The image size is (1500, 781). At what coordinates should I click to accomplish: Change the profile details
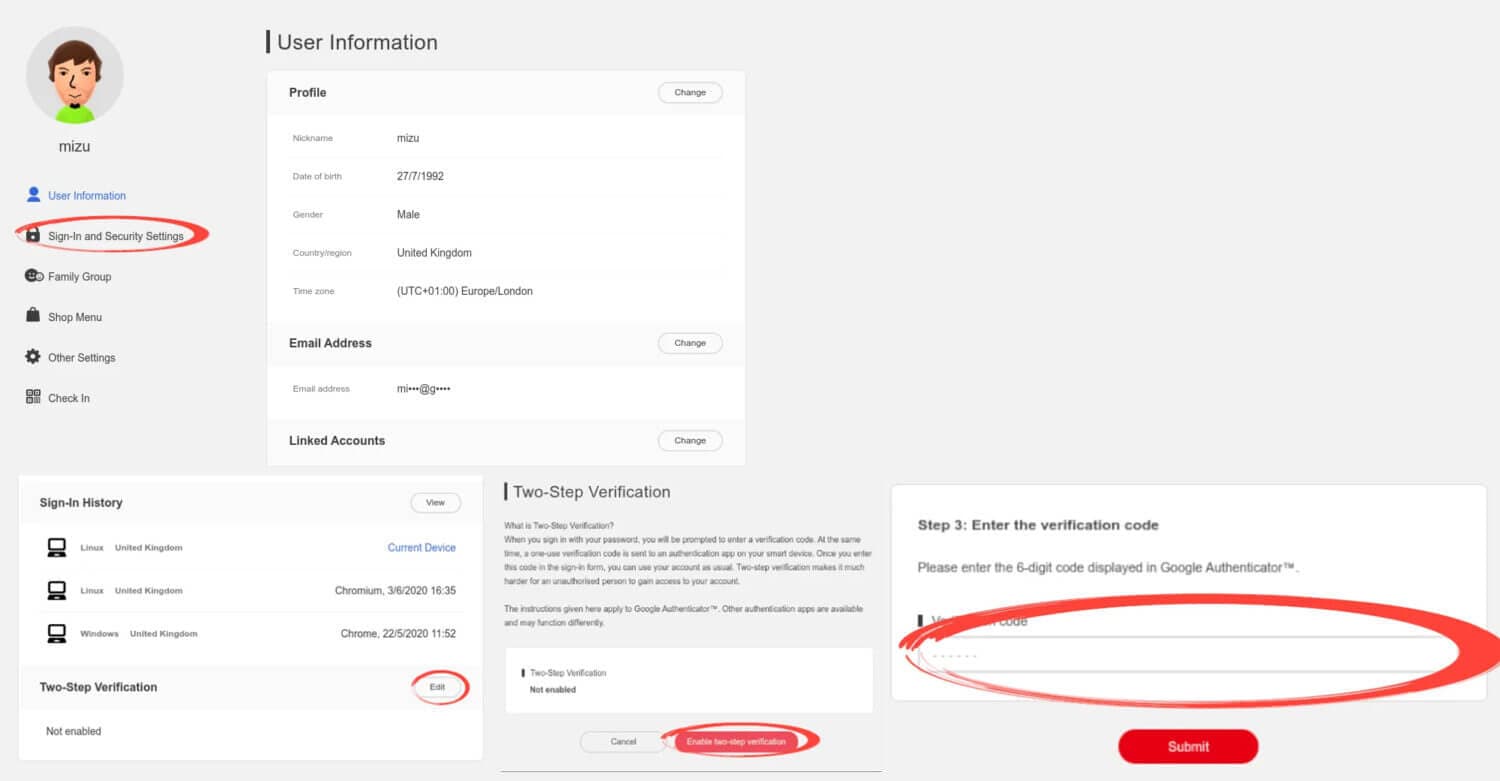[690, 92]
